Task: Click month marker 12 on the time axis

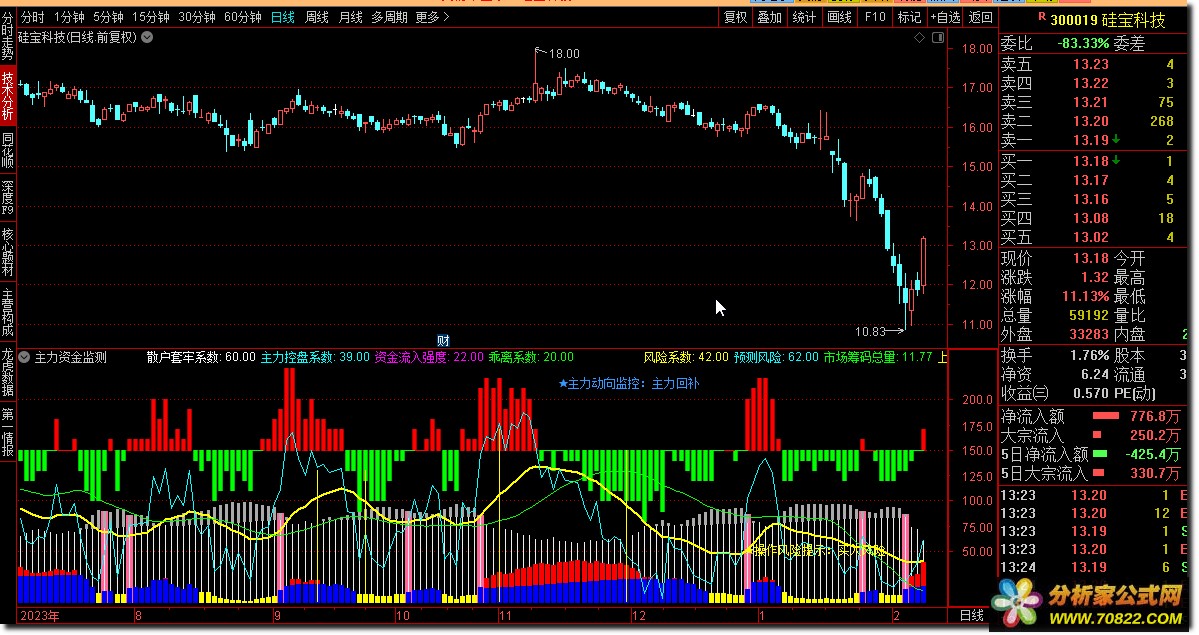Action: (638, 616)
